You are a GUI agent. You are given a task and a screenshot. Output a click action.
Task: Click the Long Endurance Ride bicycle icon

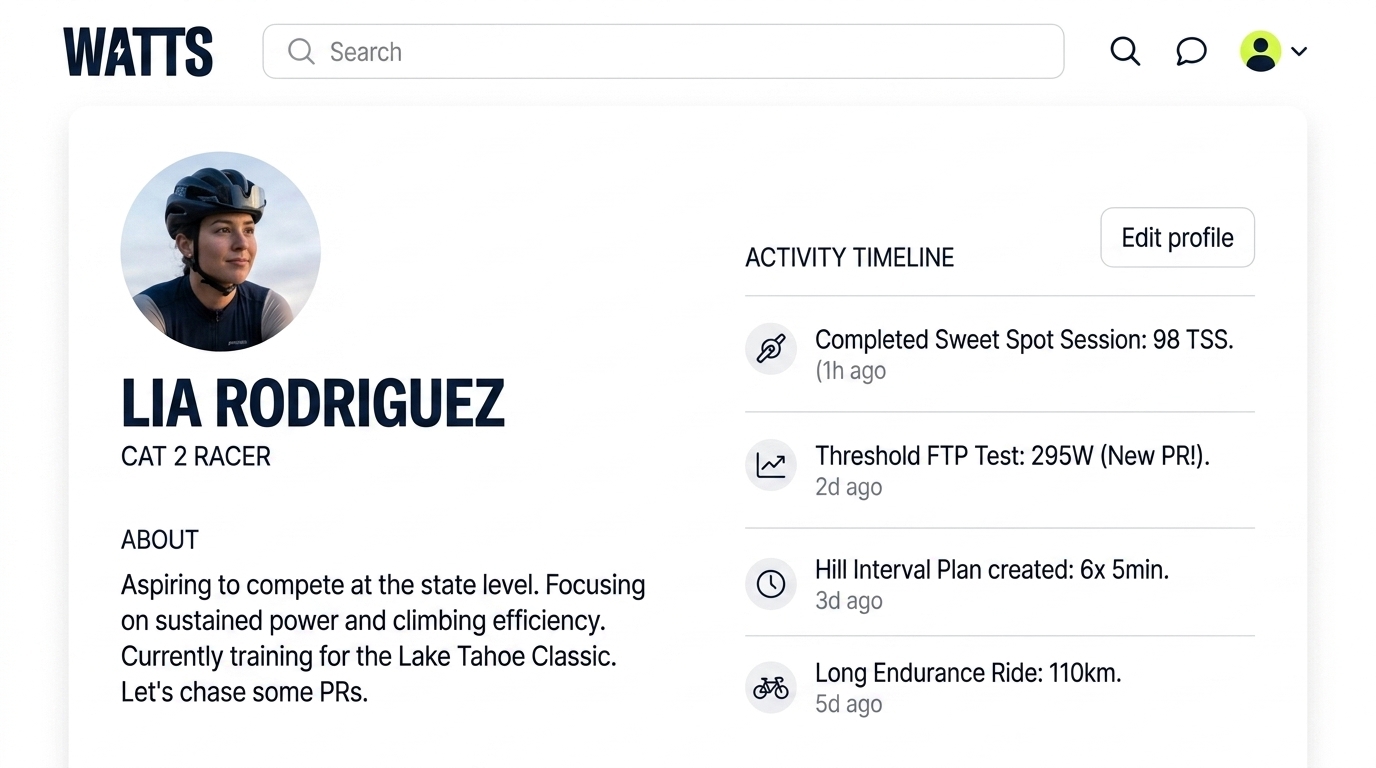click(x=771, y=688)
